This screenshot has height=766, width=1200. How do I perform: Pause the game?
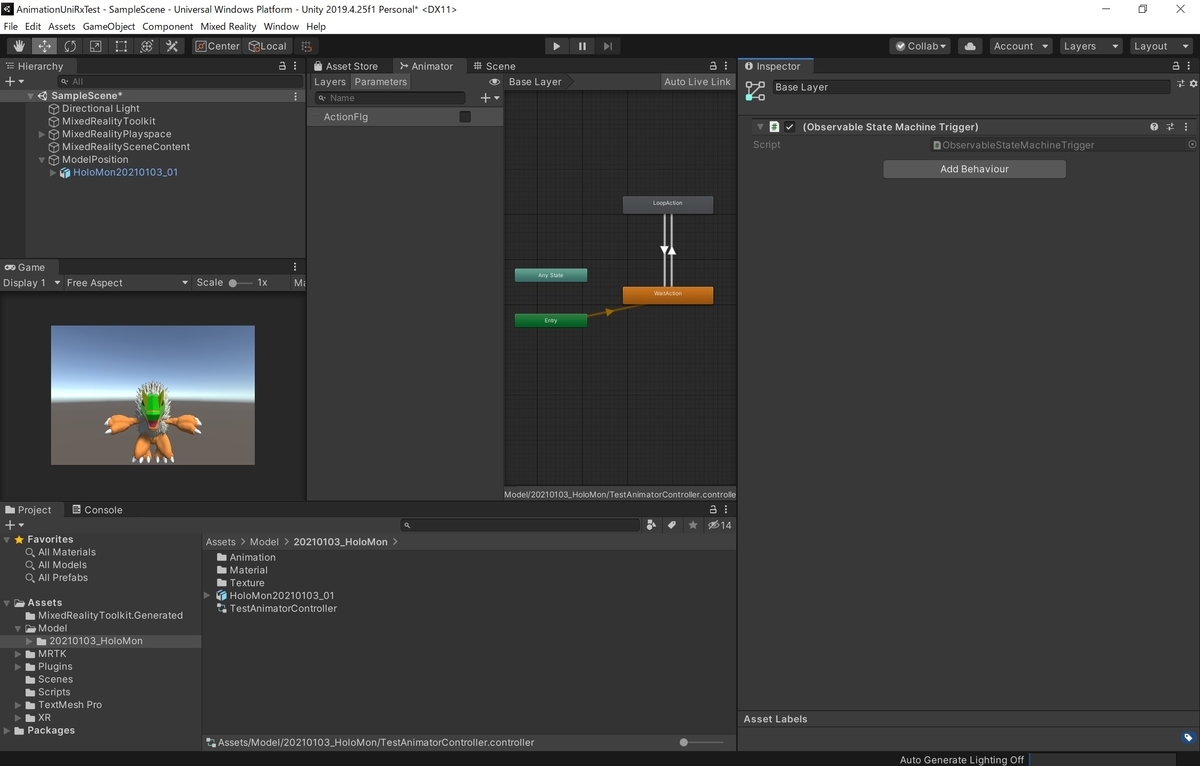[583, 46]
